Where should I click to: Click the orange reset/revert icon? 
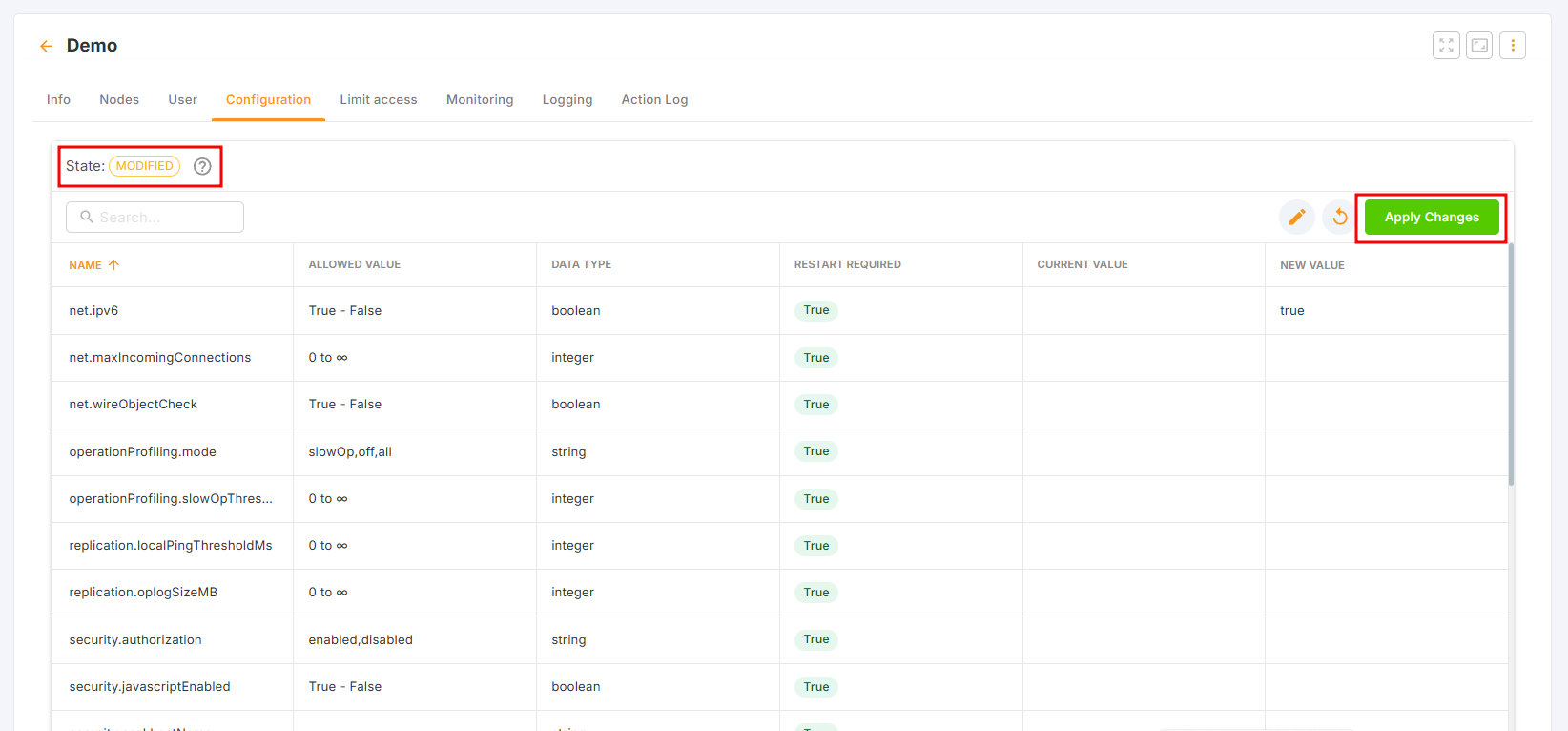(1339, 218)
